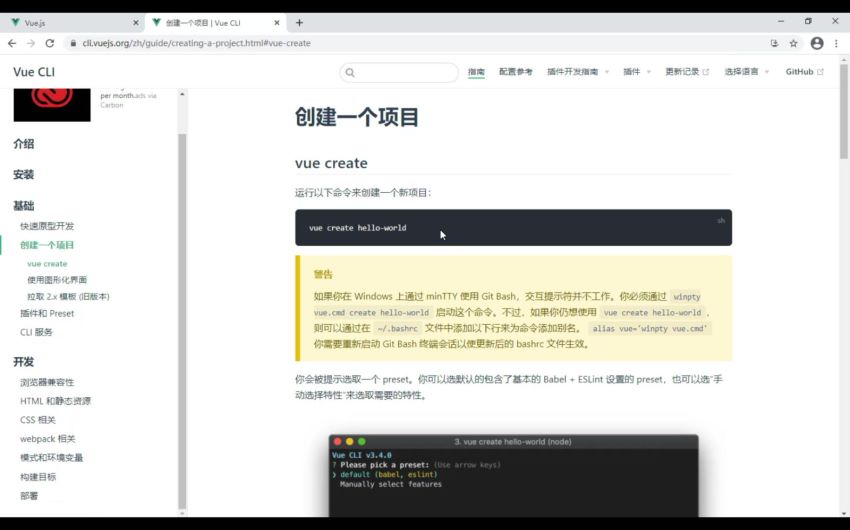Open sidebar section 介绍
The width and height of the screenshot is (850, 530).
pos(24,144)
